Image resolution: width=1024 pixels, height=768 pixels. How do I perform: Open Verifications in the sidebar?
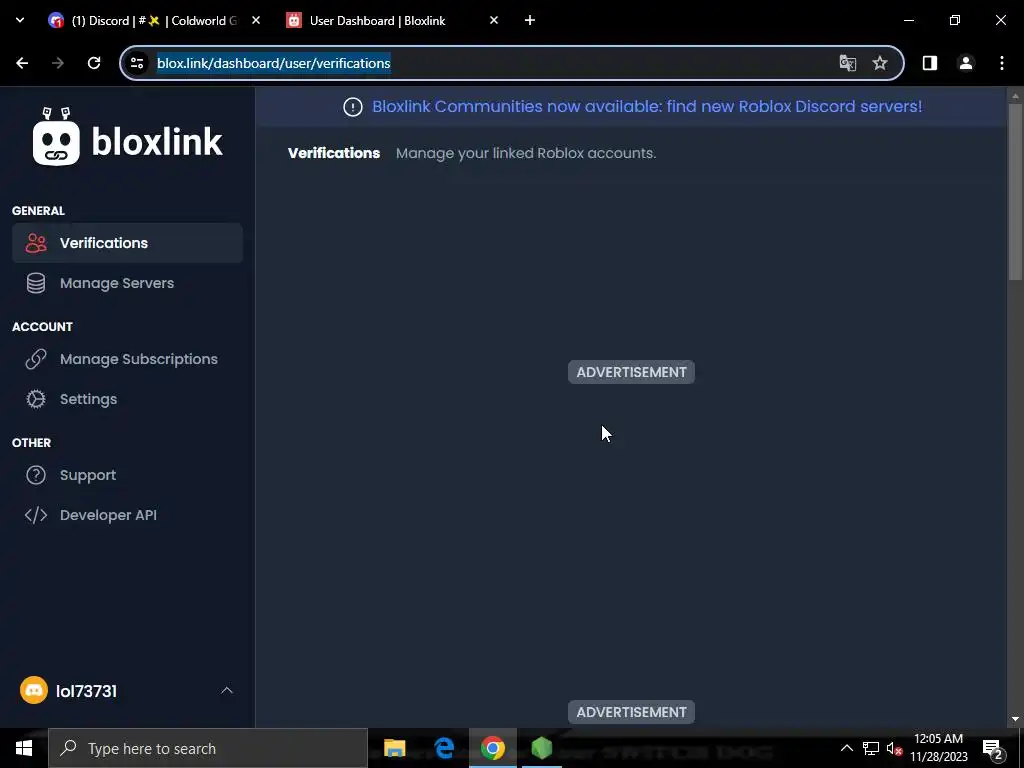[x=127, y=243]
